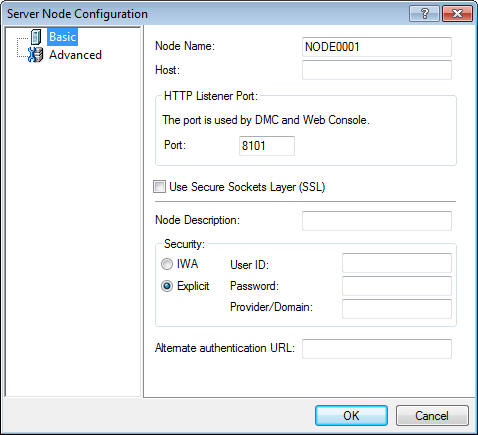
Task: Click the Alternate authentication URL field
Action: coord(377,349)
